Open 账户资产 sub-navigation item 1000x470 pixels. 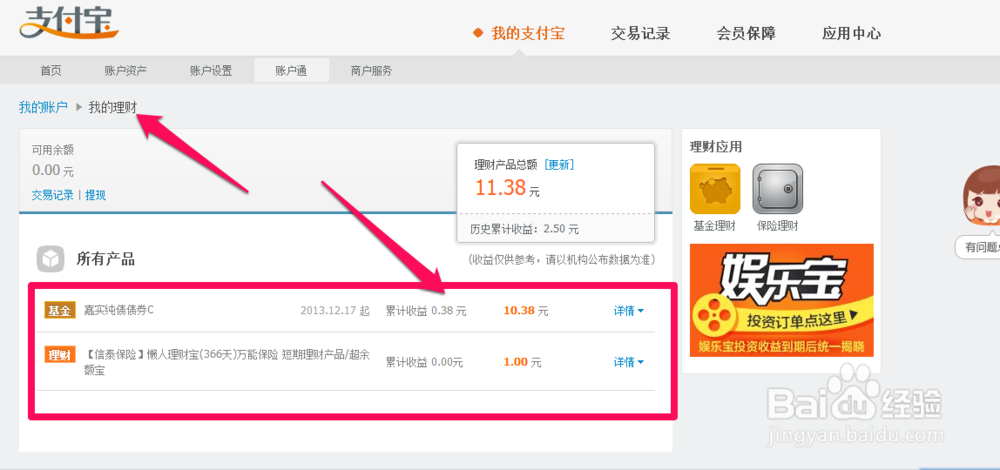point(126,71)
